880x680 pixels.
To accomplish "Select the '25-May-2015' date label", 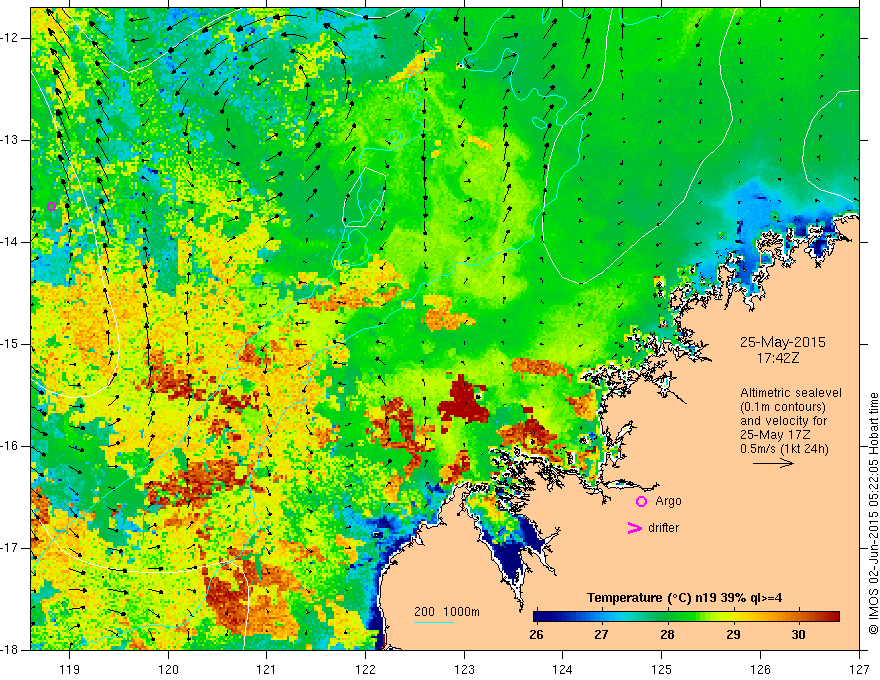I will coord(782,342).
